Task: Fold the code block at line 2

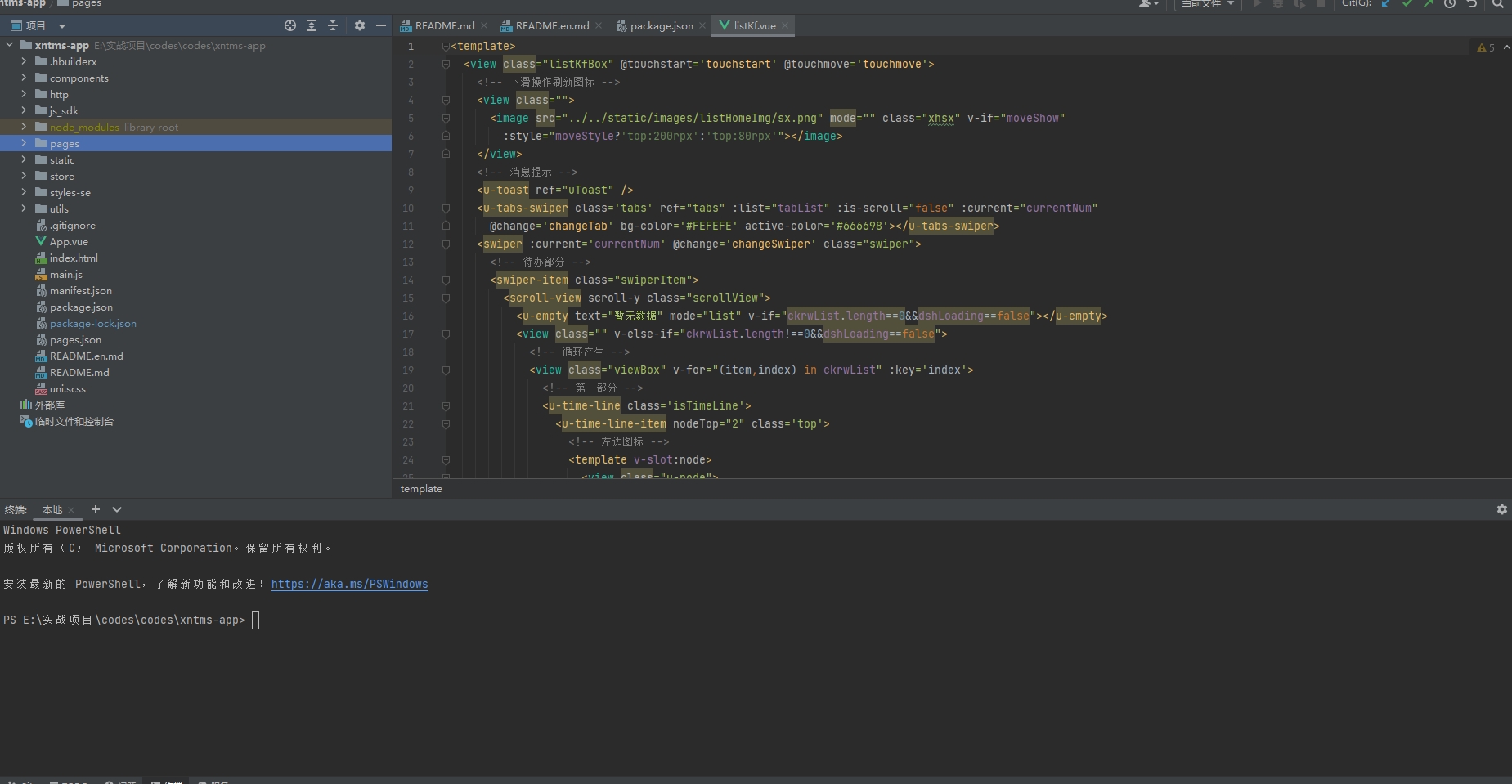Action: [446, 64]
